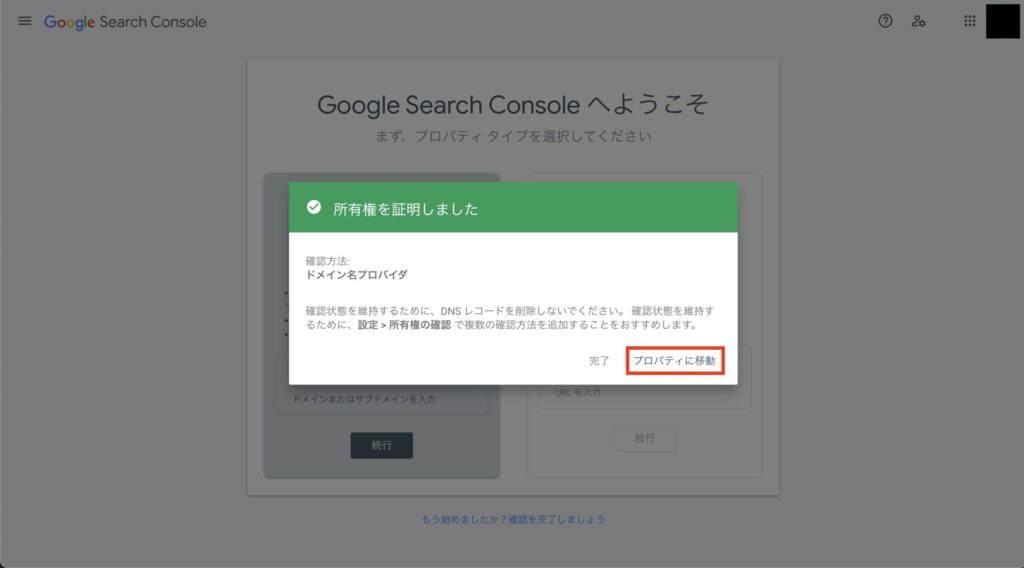
Task: Click the Google Search Console へようこそ heading
Action: tap(513, 104)
